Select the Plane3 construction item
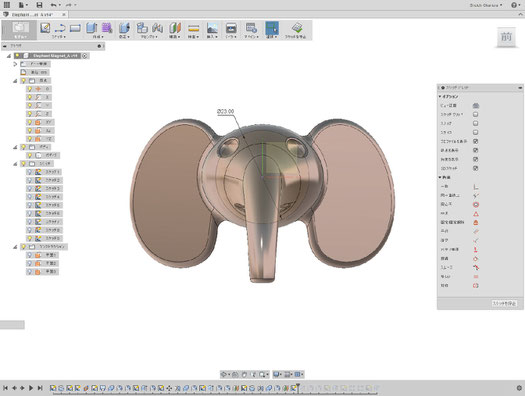The width and height of the screenshot is (525, 396). [x=51, y=271]
